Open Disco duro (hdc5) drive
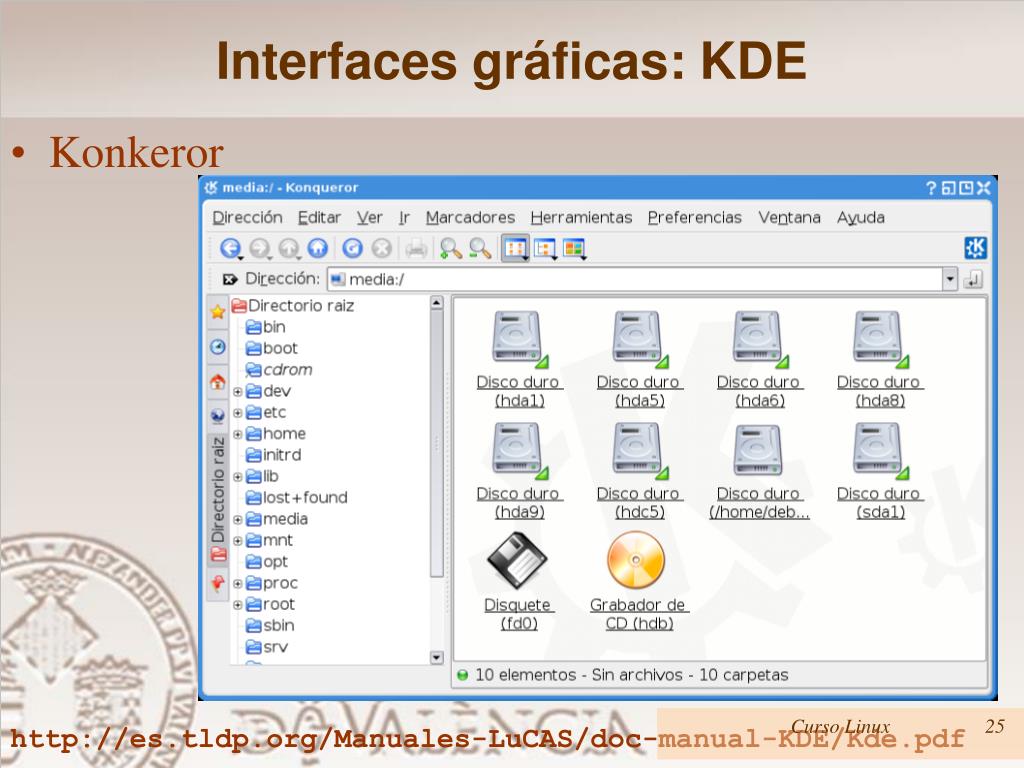The image size is (1024, 768). [639, 471]
